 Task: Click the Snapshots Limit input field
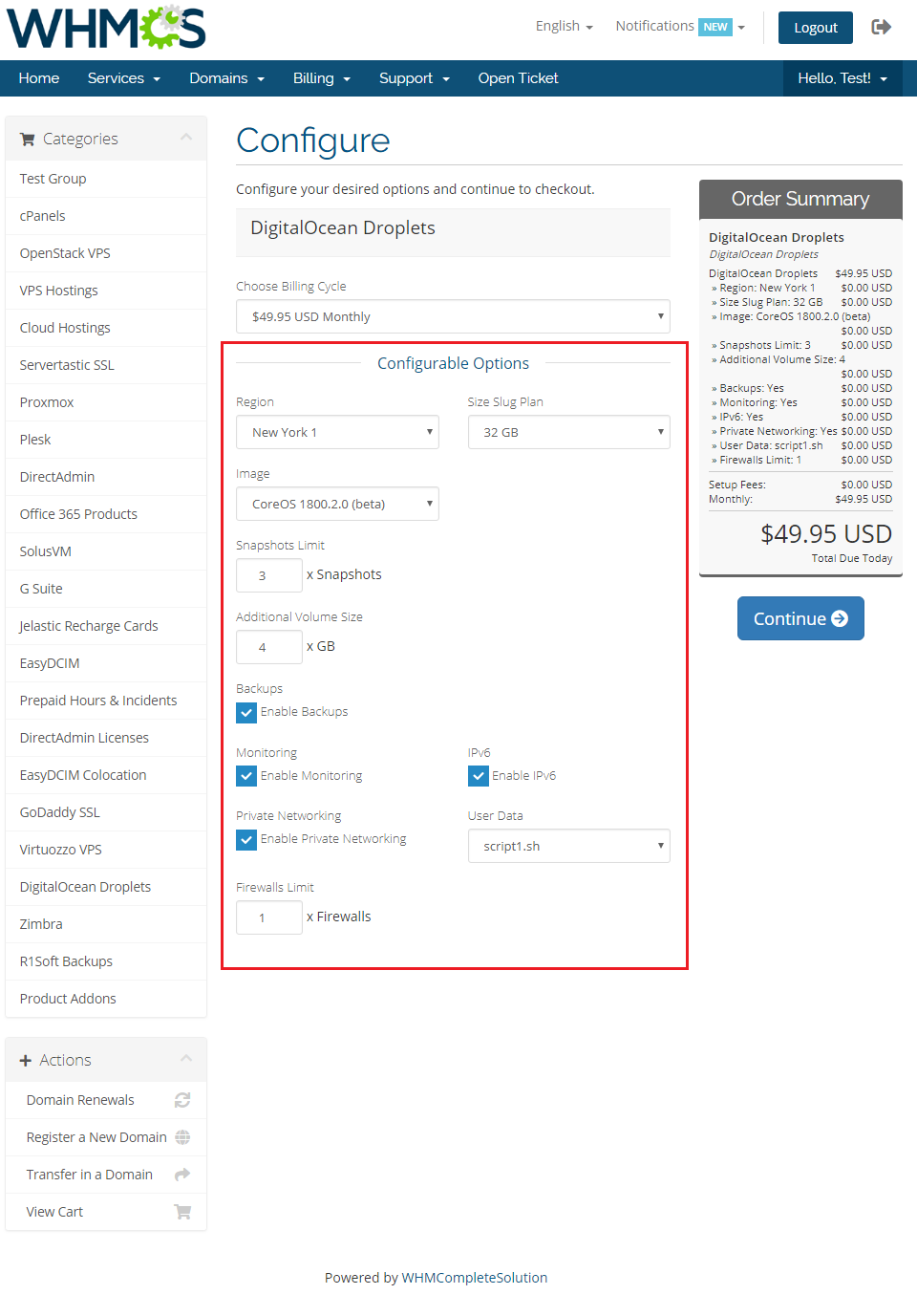pyautogui.click(x=269, y=575)
